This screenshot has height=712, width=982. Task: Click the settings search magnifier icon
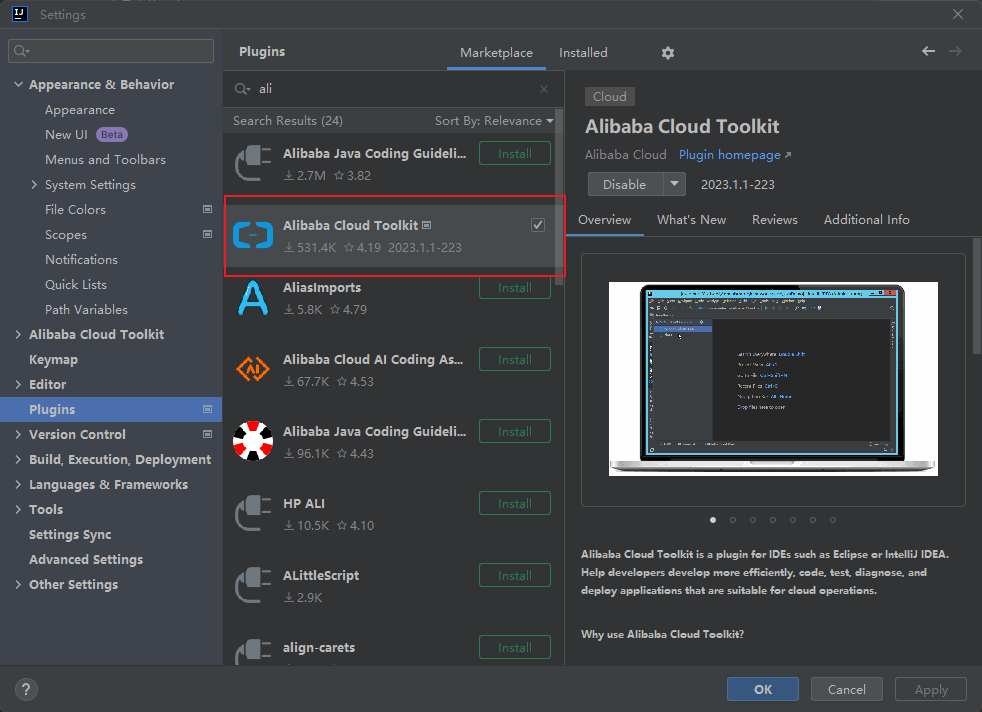click(21, 51)
